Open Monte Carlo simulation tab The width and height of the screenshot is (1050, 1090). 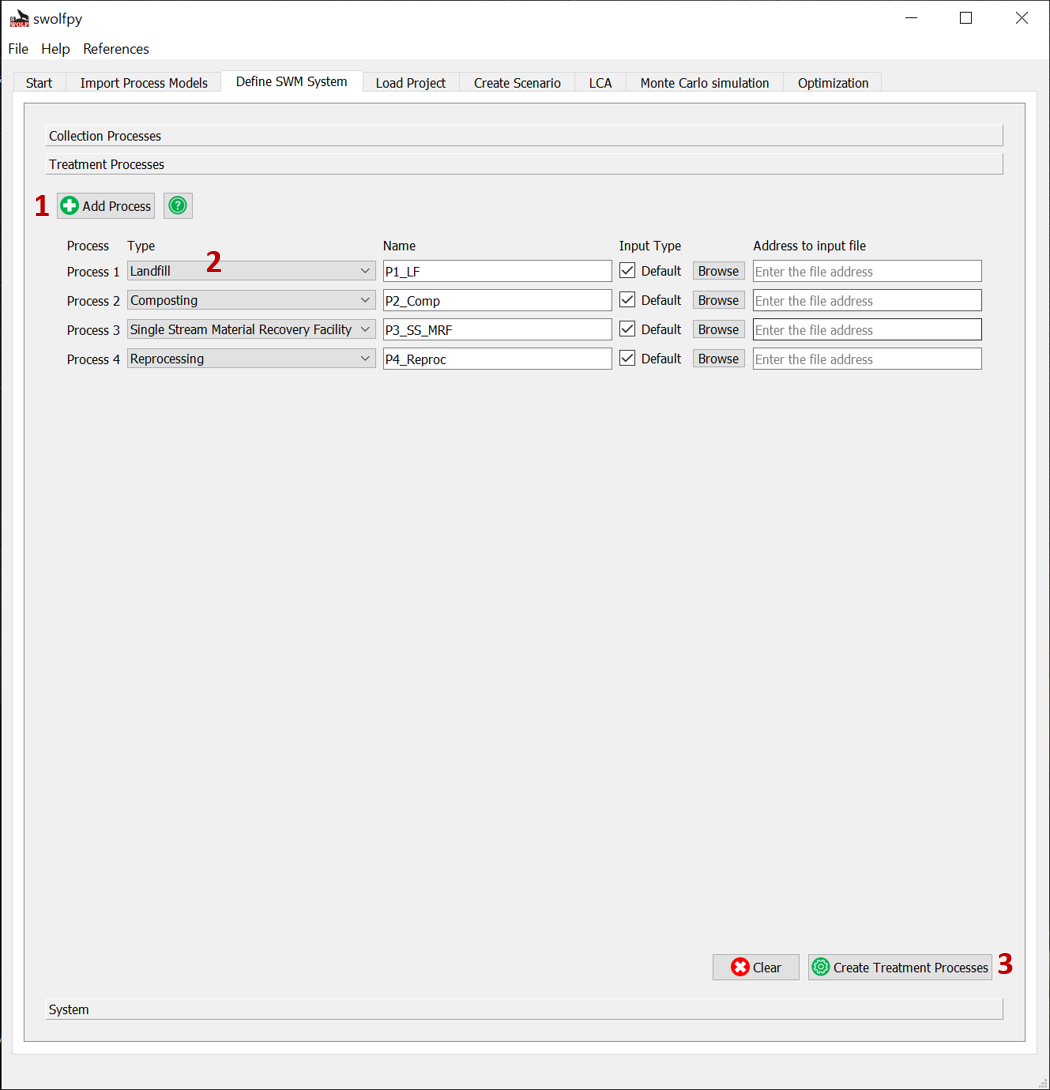(704, 83)
